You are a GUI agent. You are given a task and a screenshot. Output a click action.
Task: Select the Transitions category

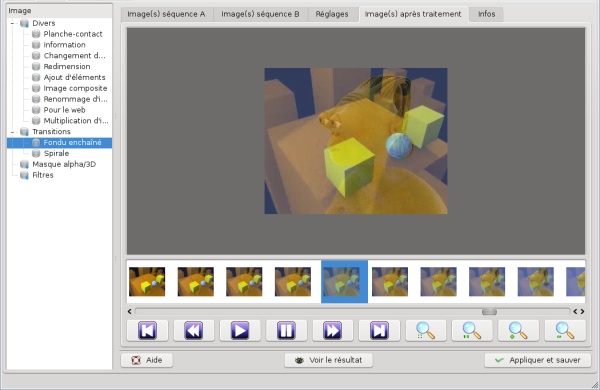tap(51, 132)
